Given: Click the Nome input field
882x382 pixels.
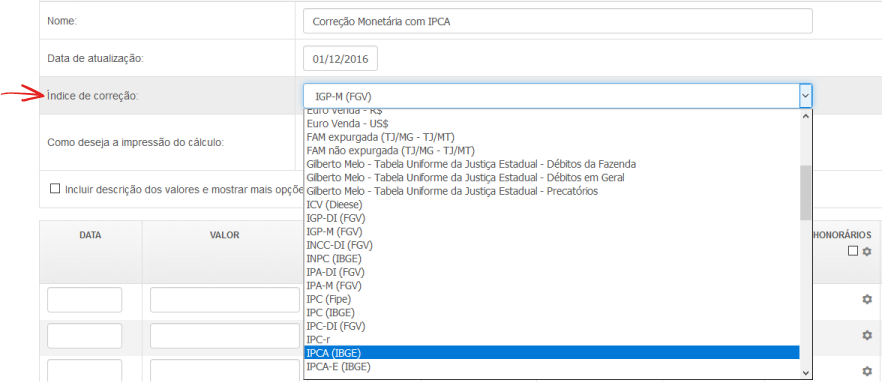Looking at the screenshot, I should point(557,21).
